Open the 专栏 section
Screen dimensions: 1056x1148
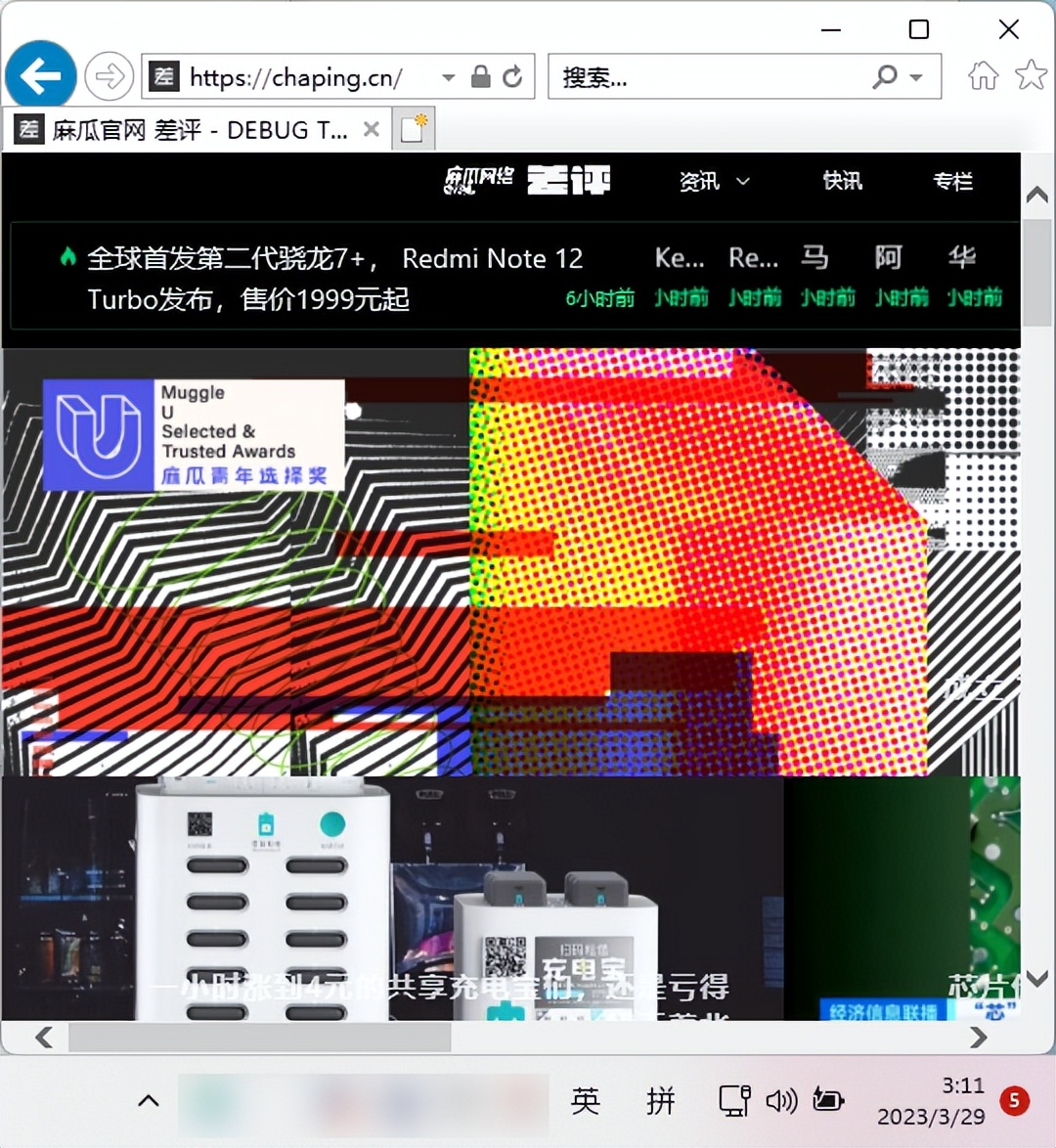point(953,182)
